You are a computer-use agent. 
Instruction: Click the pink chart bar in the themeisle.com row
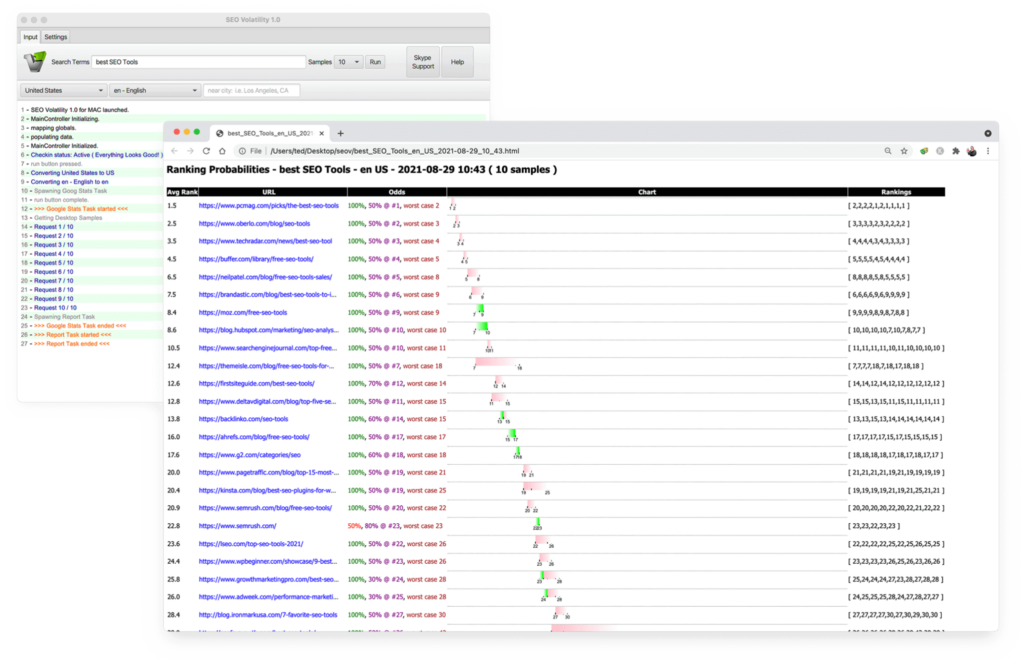click(494, 362)
